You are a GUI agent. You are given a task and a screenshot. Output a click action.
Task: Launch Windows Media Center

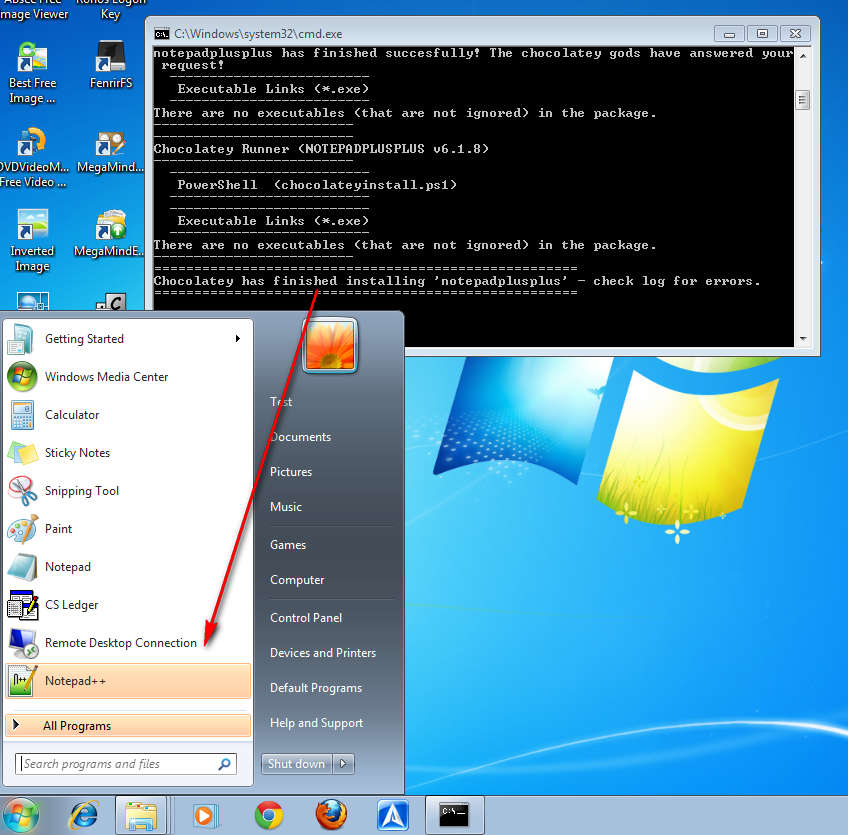click(x=106, y=377)
